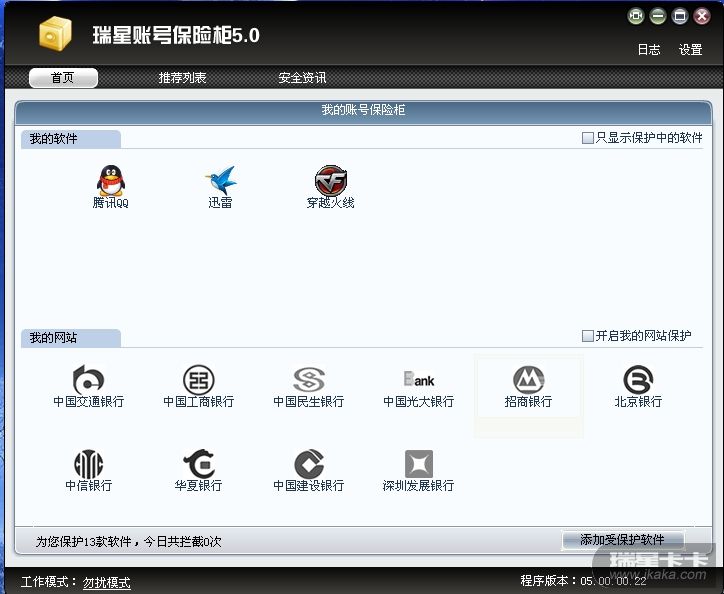Open the 中国光大银行 Bank icon

[x=419, y=379]
